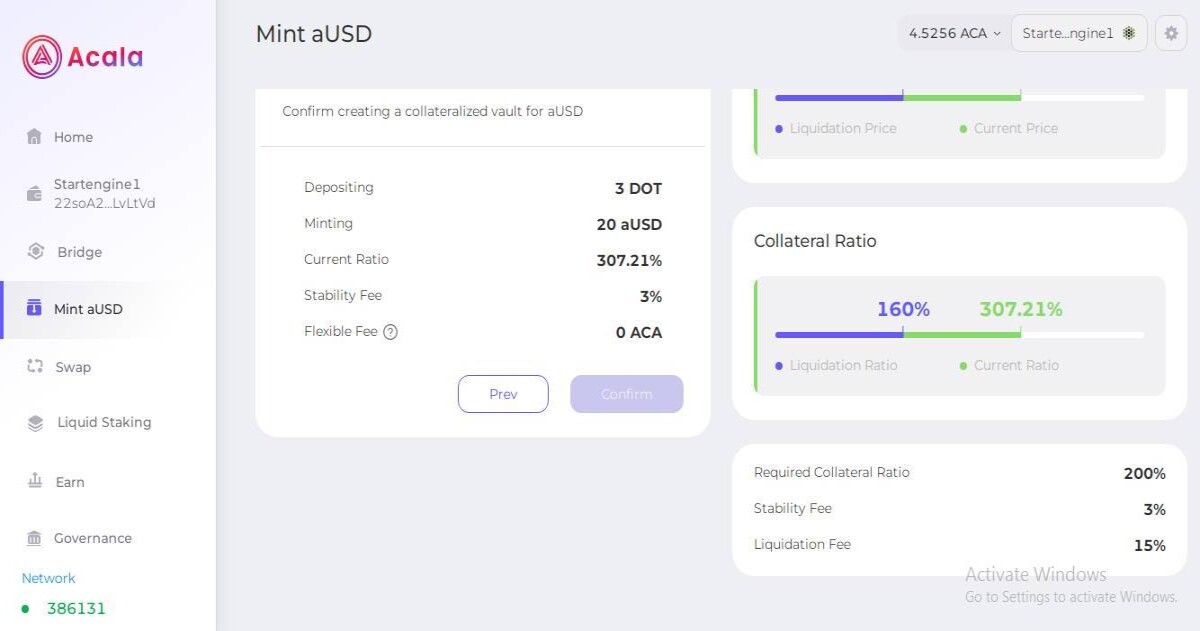Click the Startengine1 wallet icon
Image resolution: width=1200 pixels, height=631 pixels.
click(34, 194)
